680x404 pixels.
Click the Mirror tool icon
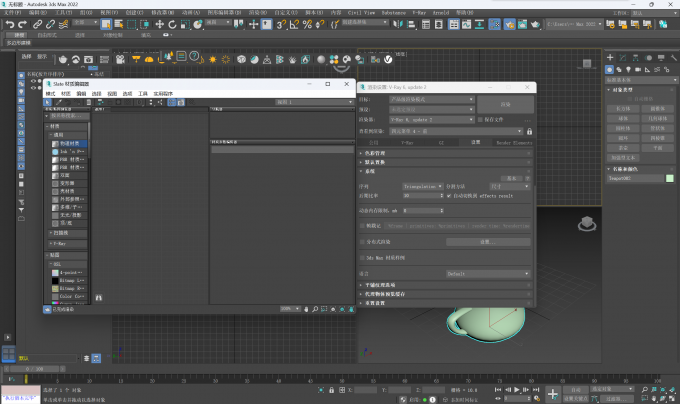(398, 24)
